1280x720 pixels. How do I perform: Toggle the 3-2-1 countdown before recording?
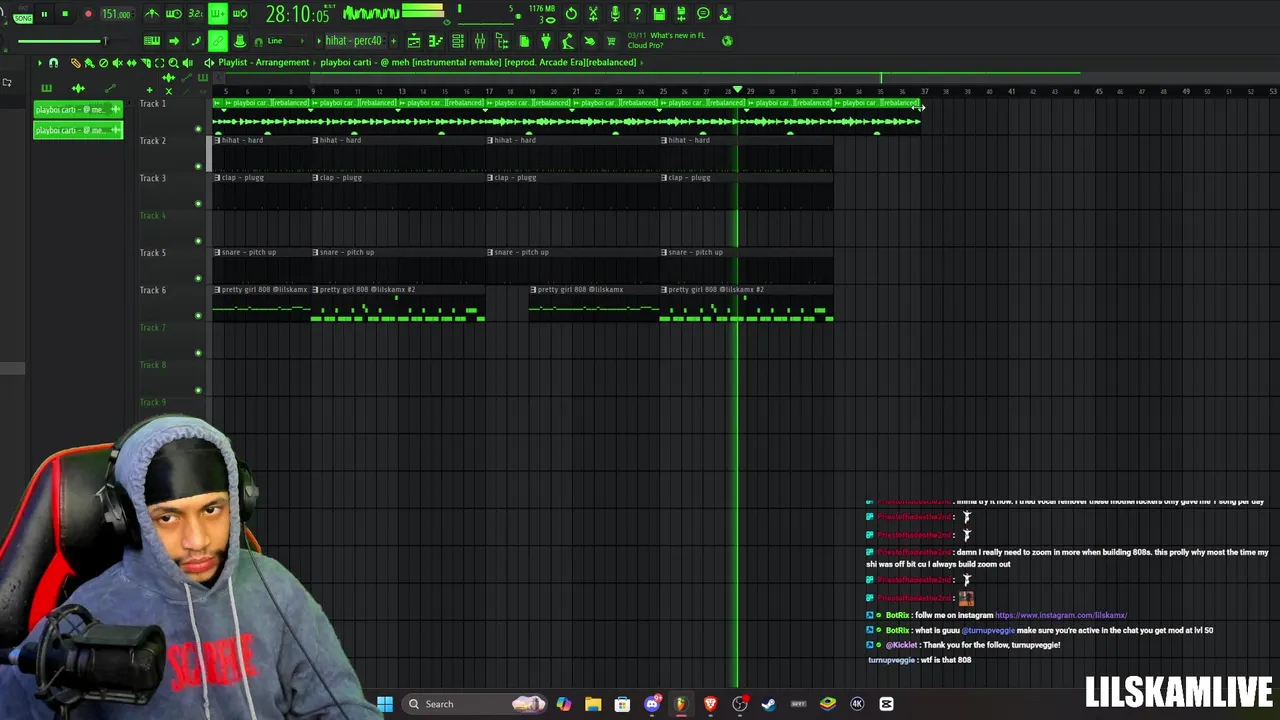[195, 14]
